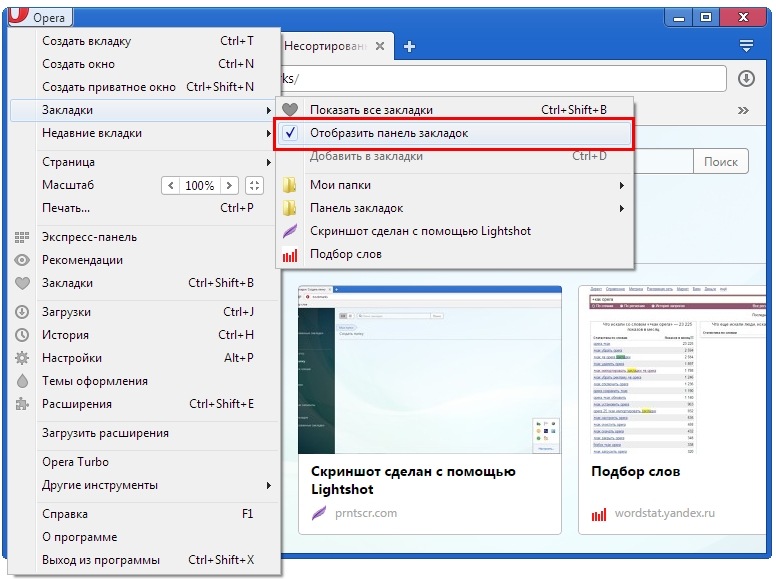Select Добавить в закладки in submenu
The height and width of the screenshot is (579, 776).
coord(454,156)
